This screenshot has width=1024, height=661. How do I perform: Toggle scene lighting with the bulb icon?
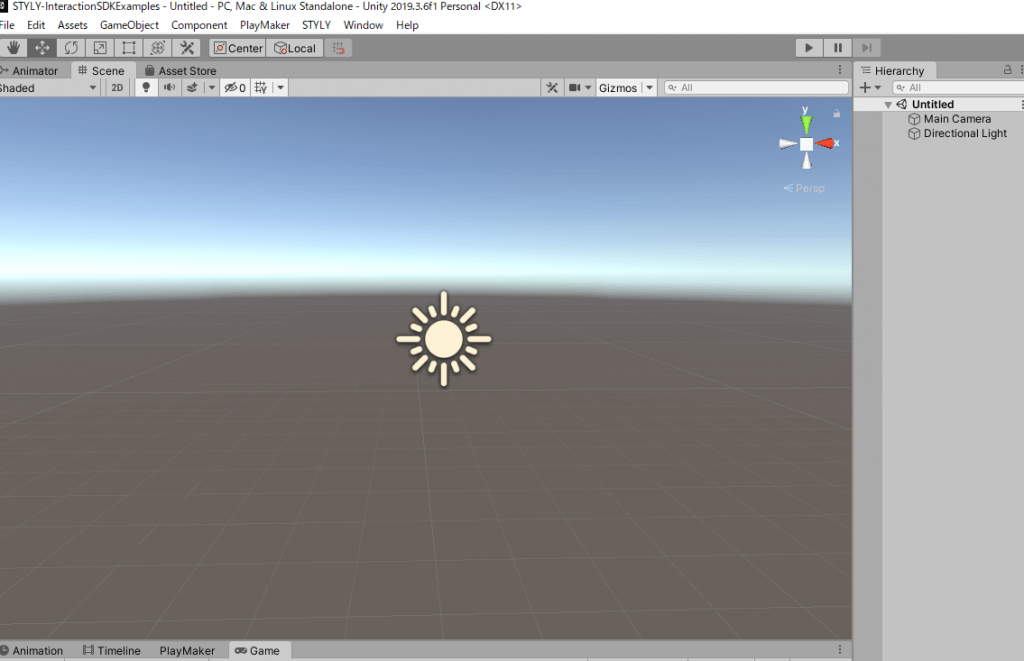point(145,87)
